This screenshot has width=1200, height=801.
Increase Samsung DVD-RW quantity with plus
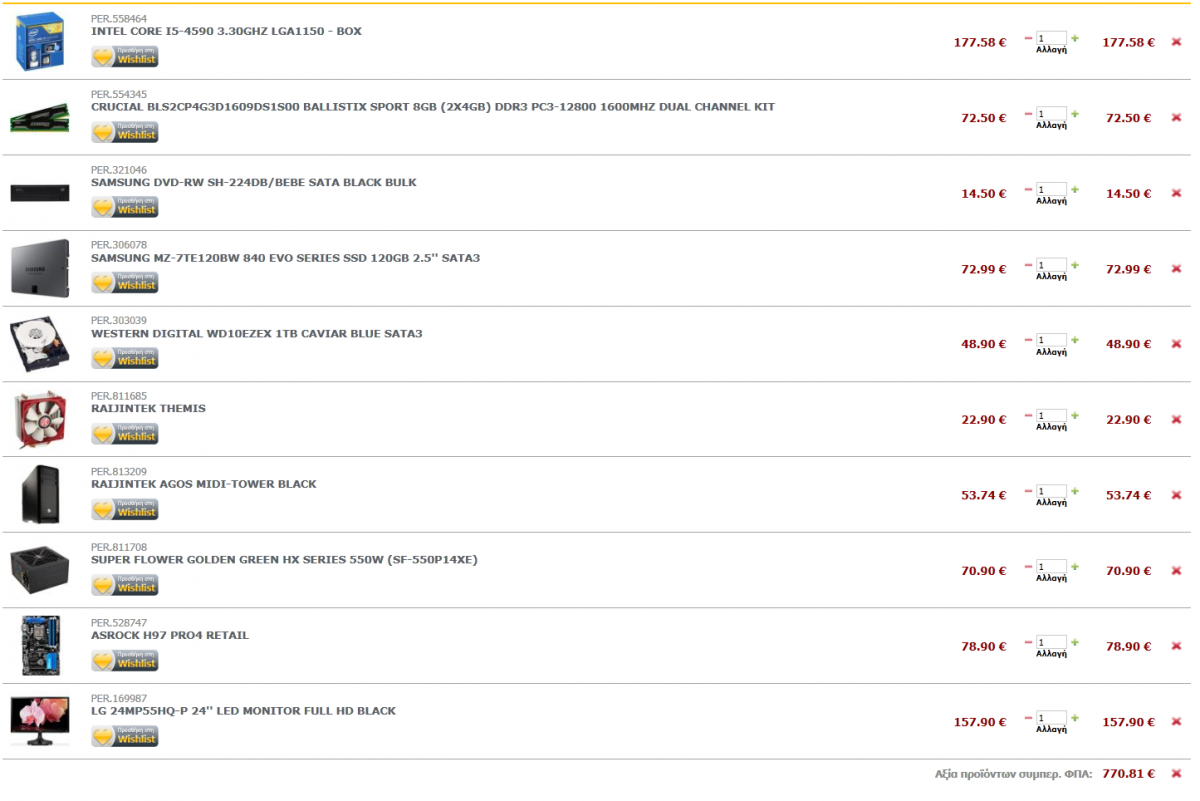point(1075,189)
